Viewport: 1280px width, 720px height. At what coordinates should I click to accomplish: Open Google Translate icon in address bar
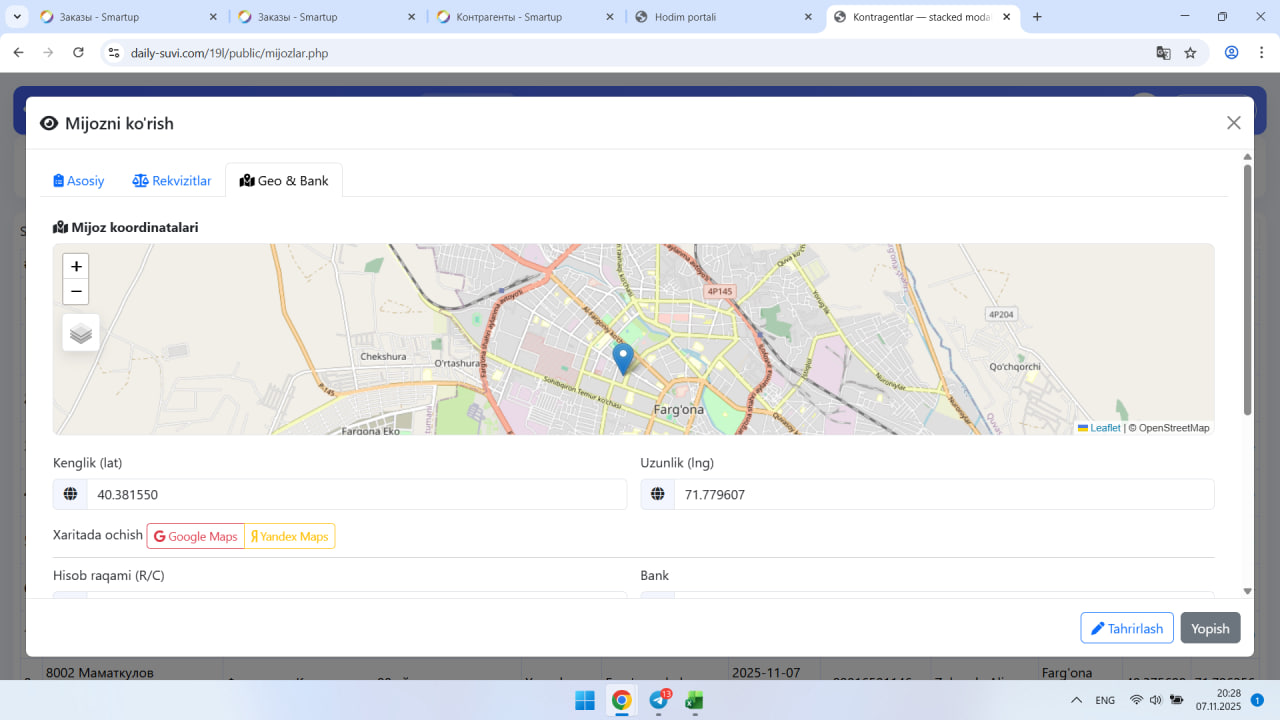(x=1163, y=53)
